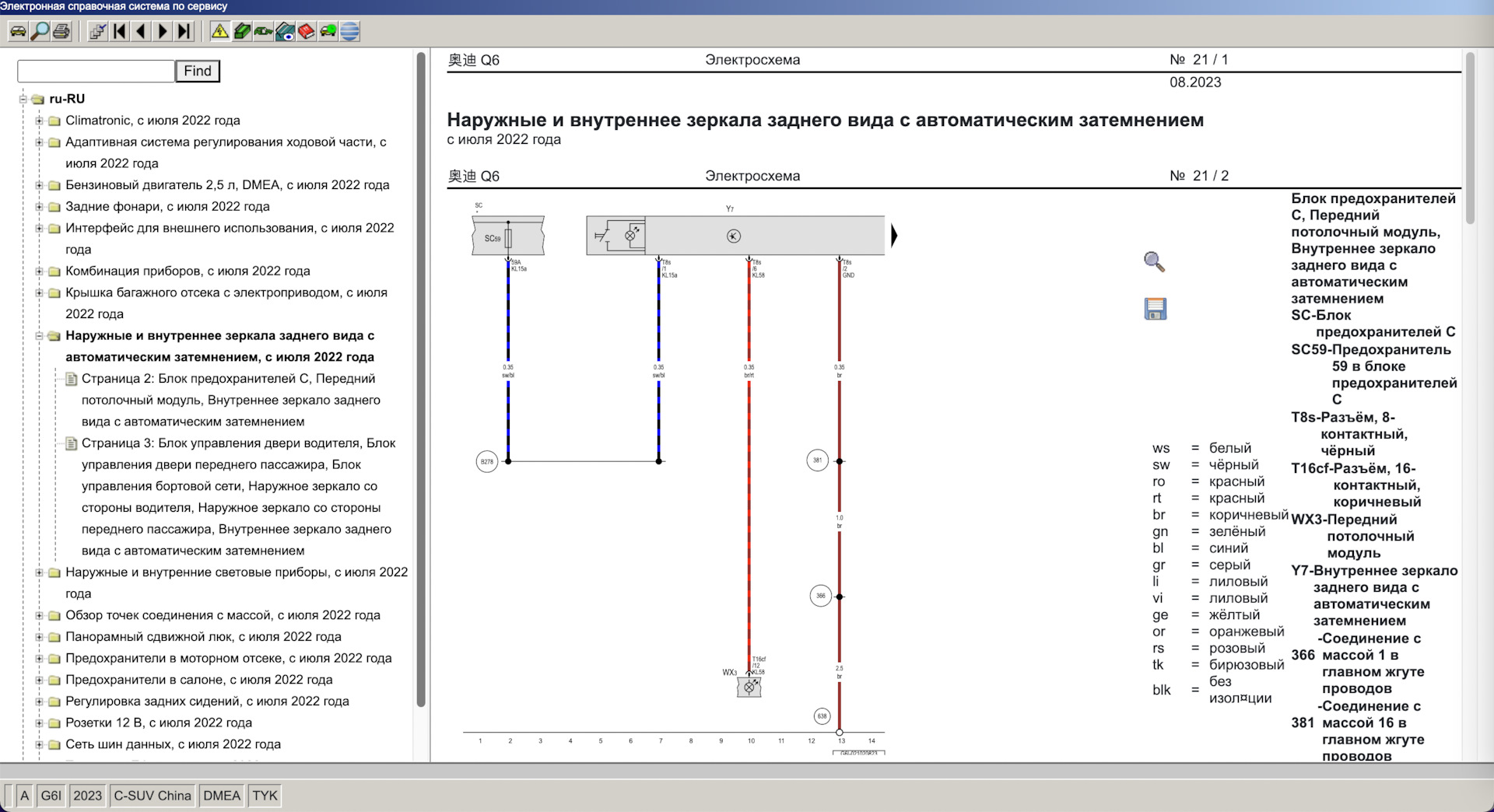Screen dimensions: 1494x812
Task: Go to previous page arrow
Action: tap(141, 32)
